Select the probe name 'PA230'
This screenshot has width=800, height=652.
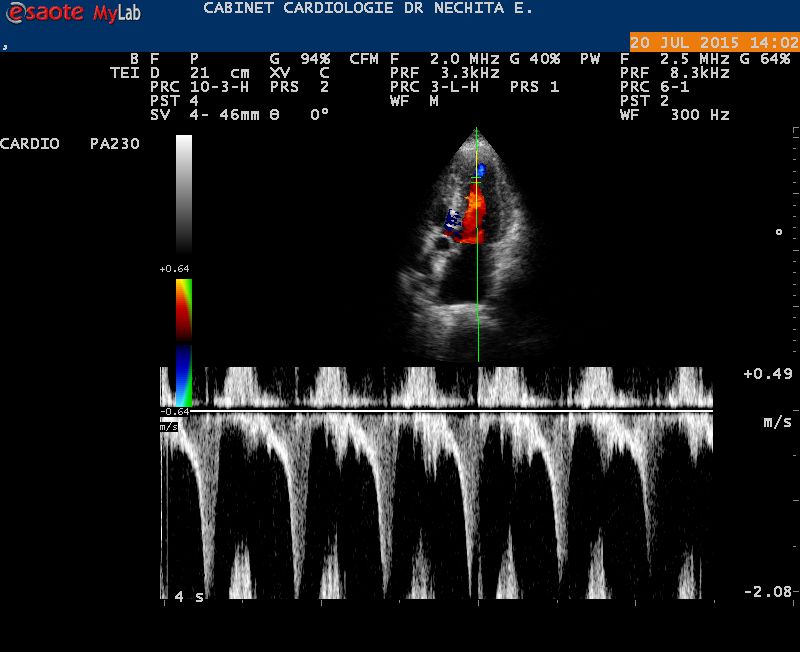click(x=115, y=144)
